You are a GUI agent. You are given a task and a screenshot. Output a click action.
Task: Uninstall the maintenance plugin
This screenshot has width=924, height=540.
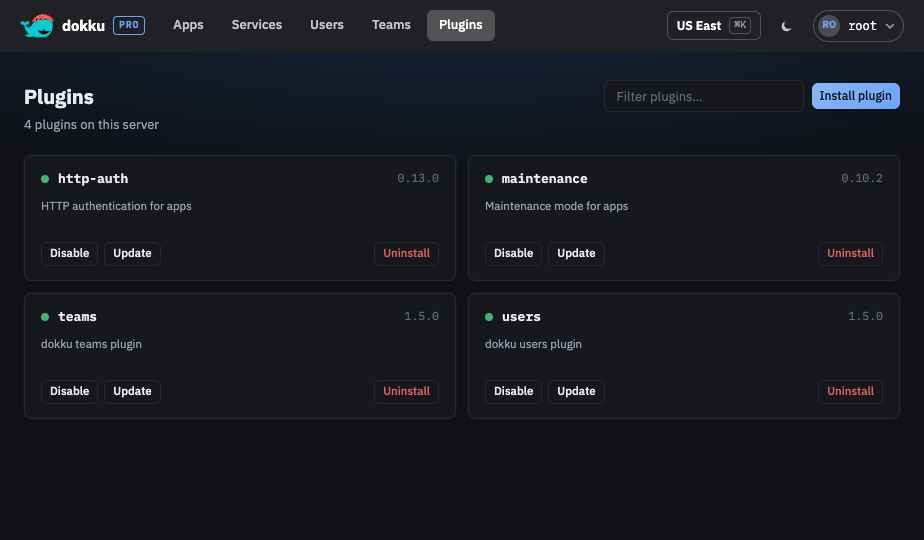pyautogui.click(x=850, y=253)
